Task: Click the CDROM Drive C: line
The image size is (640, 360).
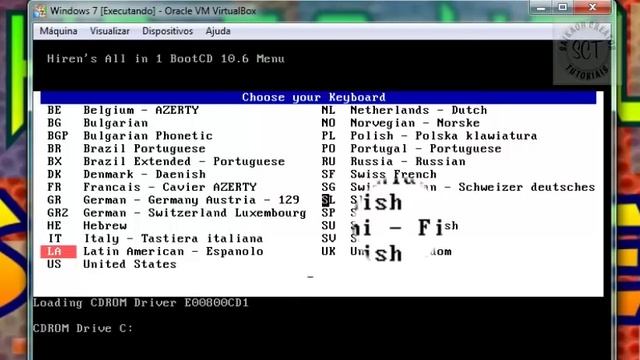Action: [83, 328]
